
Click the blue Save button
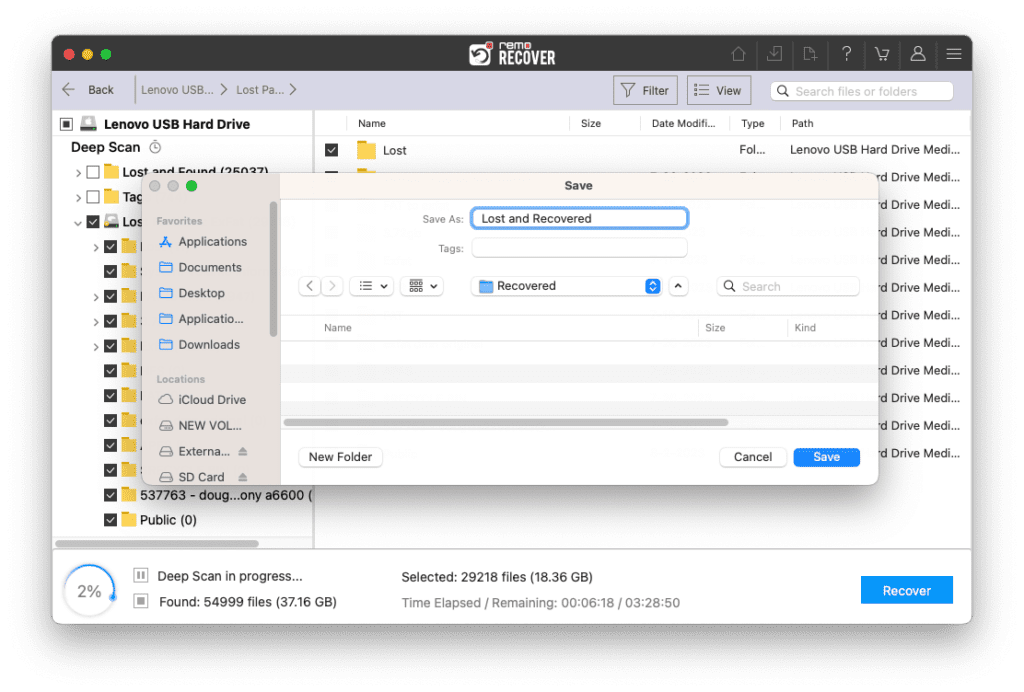tap(826, 457)
